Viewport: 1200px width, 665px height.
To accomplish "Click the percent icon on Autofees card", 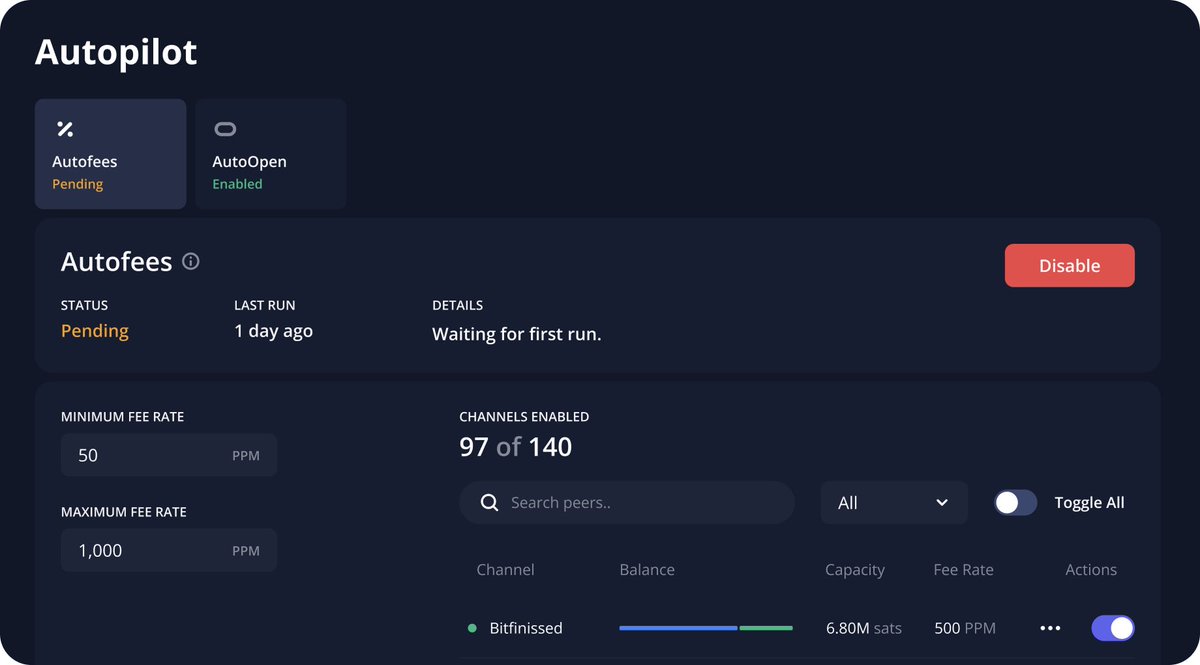I will coord(65,129).
